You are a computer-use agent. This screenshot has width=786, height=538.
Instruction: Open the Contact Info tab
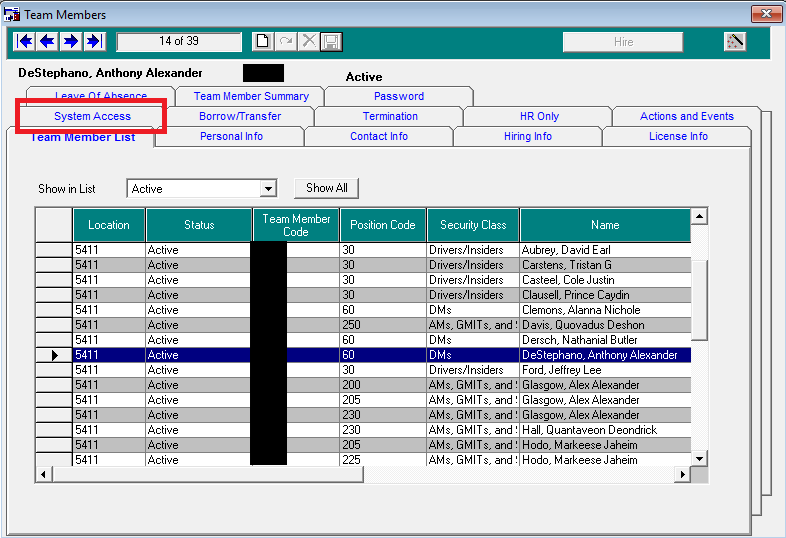(x=379, y=136)
